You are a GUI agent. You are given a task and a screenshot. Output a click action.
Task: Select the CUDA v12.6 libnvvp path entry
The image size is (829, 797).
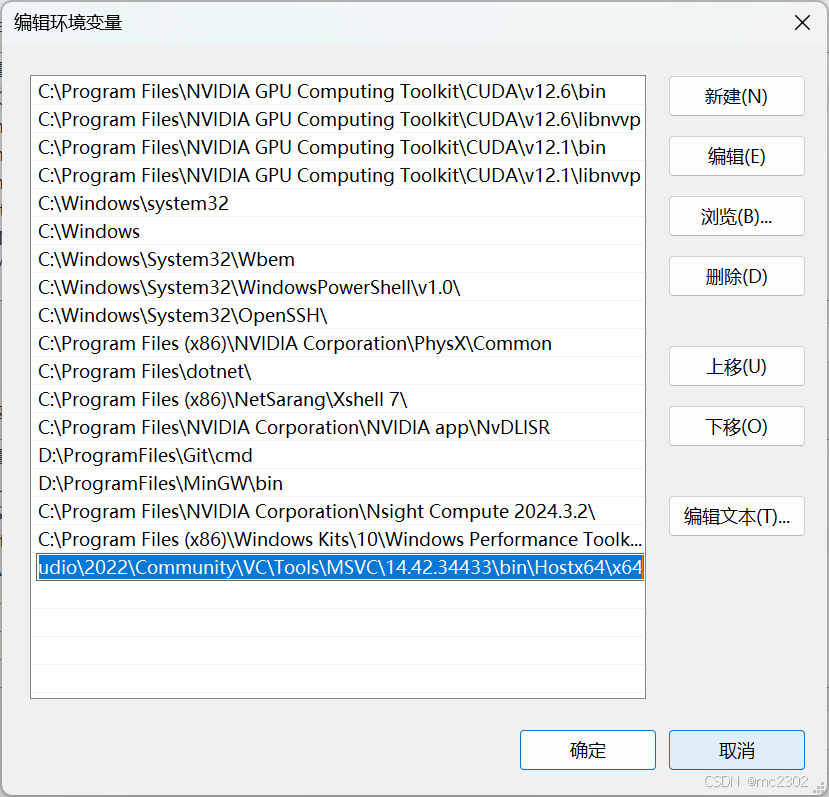[300, 119]
